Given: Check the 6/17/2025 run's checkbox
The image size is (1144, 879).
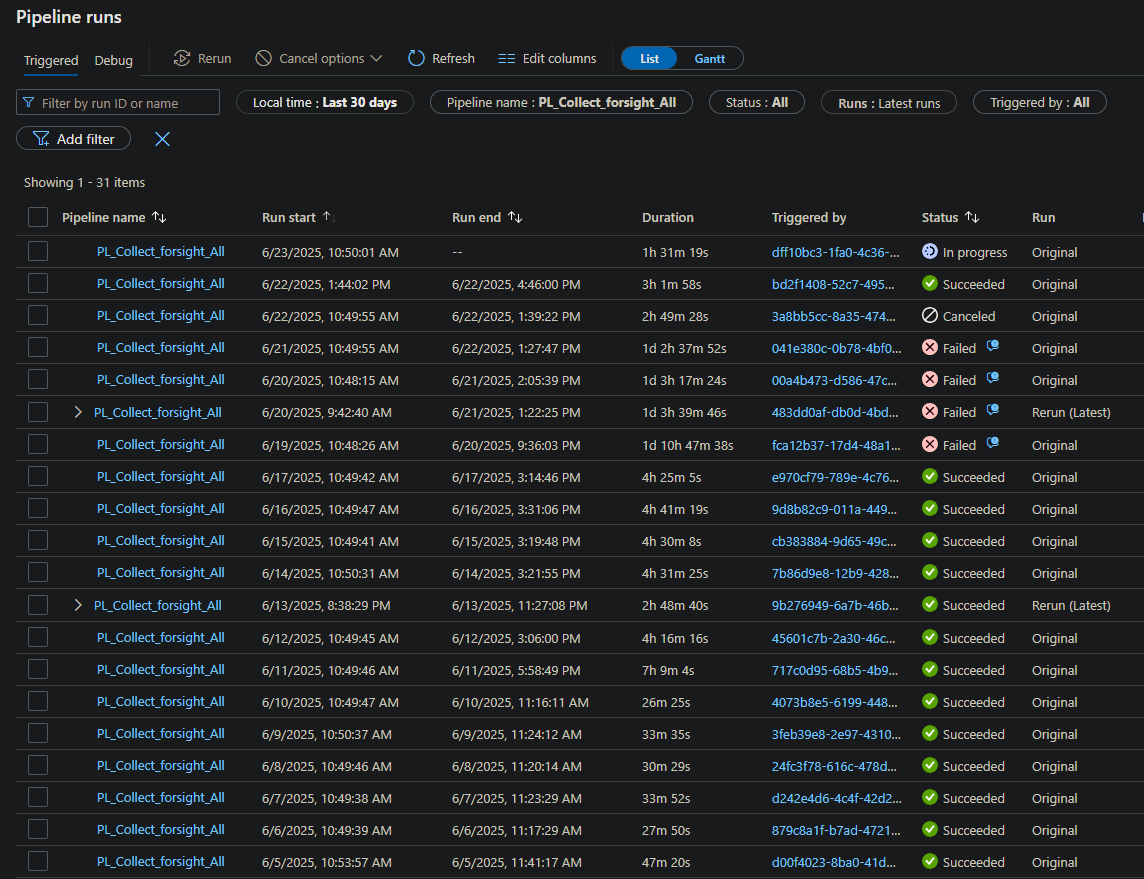Looking at the screenshot, I should pos(38,477).
